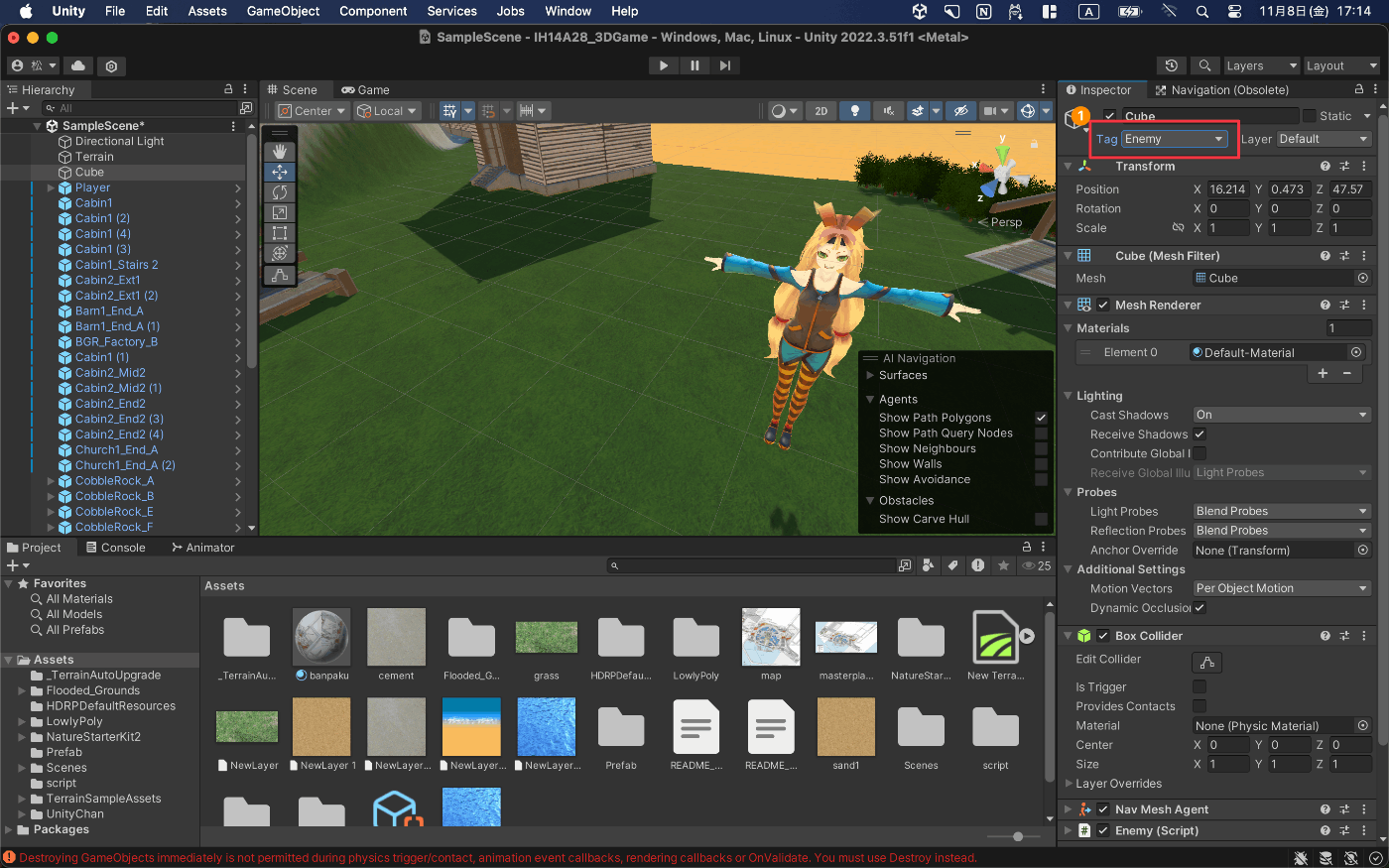Open the cloud services icon in toolbar
The width and height of the screenshot is (1389, 868).
[78, 65]
